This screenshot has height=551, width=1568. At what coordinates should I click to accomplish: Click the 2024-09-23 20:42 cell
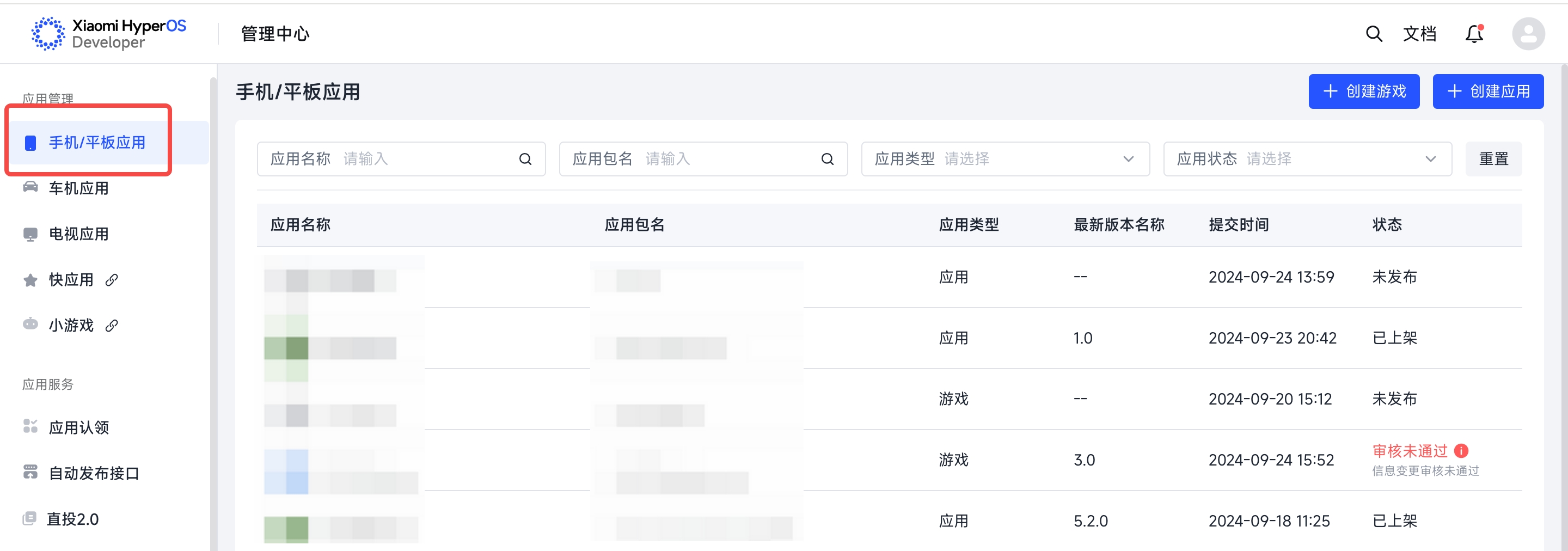pyautogui.click(x=1272, y=338)
